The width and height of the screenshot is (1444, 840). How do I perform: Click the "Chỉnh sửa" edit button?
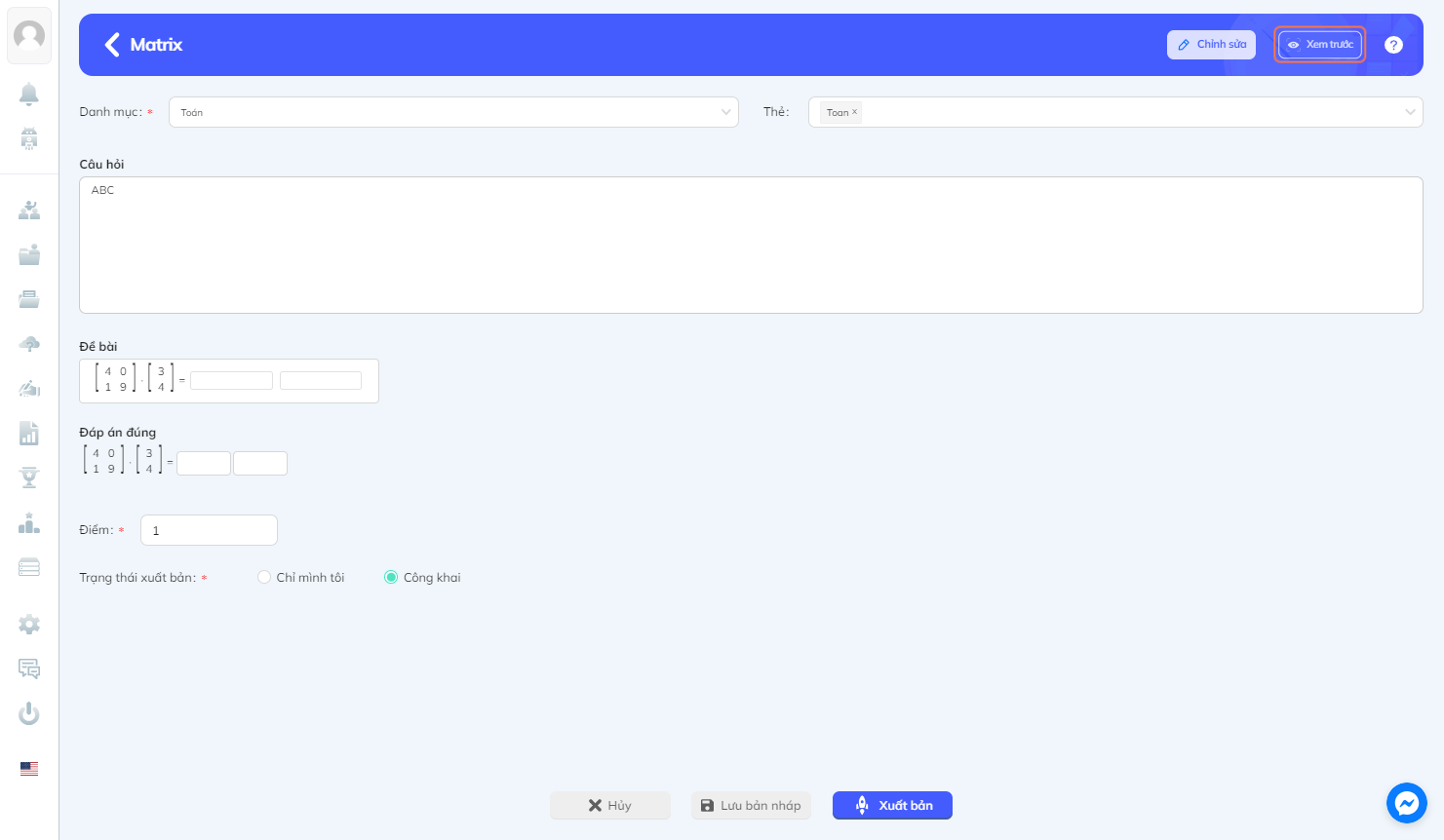1212,45
